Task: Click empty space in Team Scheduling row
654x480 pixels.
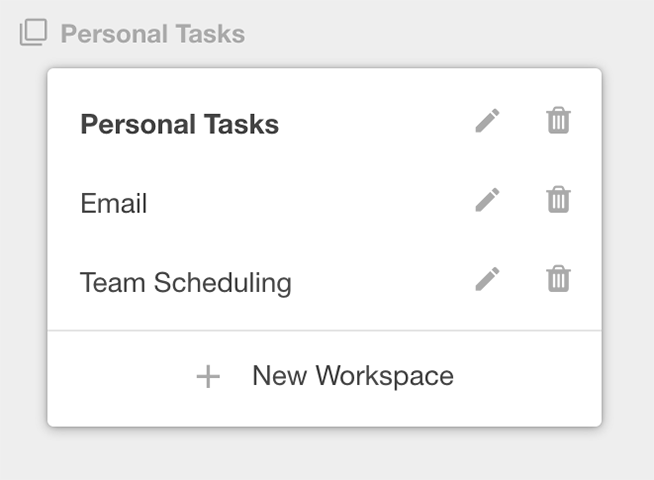Action: 380,282
